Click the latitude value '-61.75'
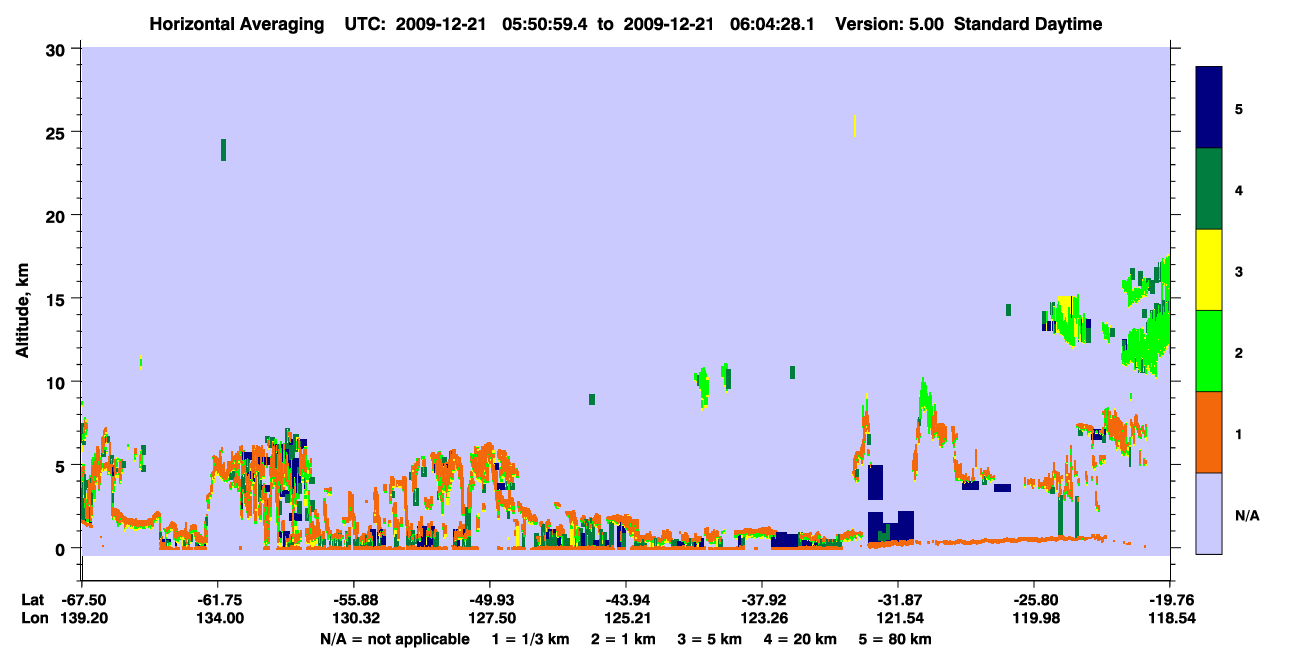 pos(218,600)
